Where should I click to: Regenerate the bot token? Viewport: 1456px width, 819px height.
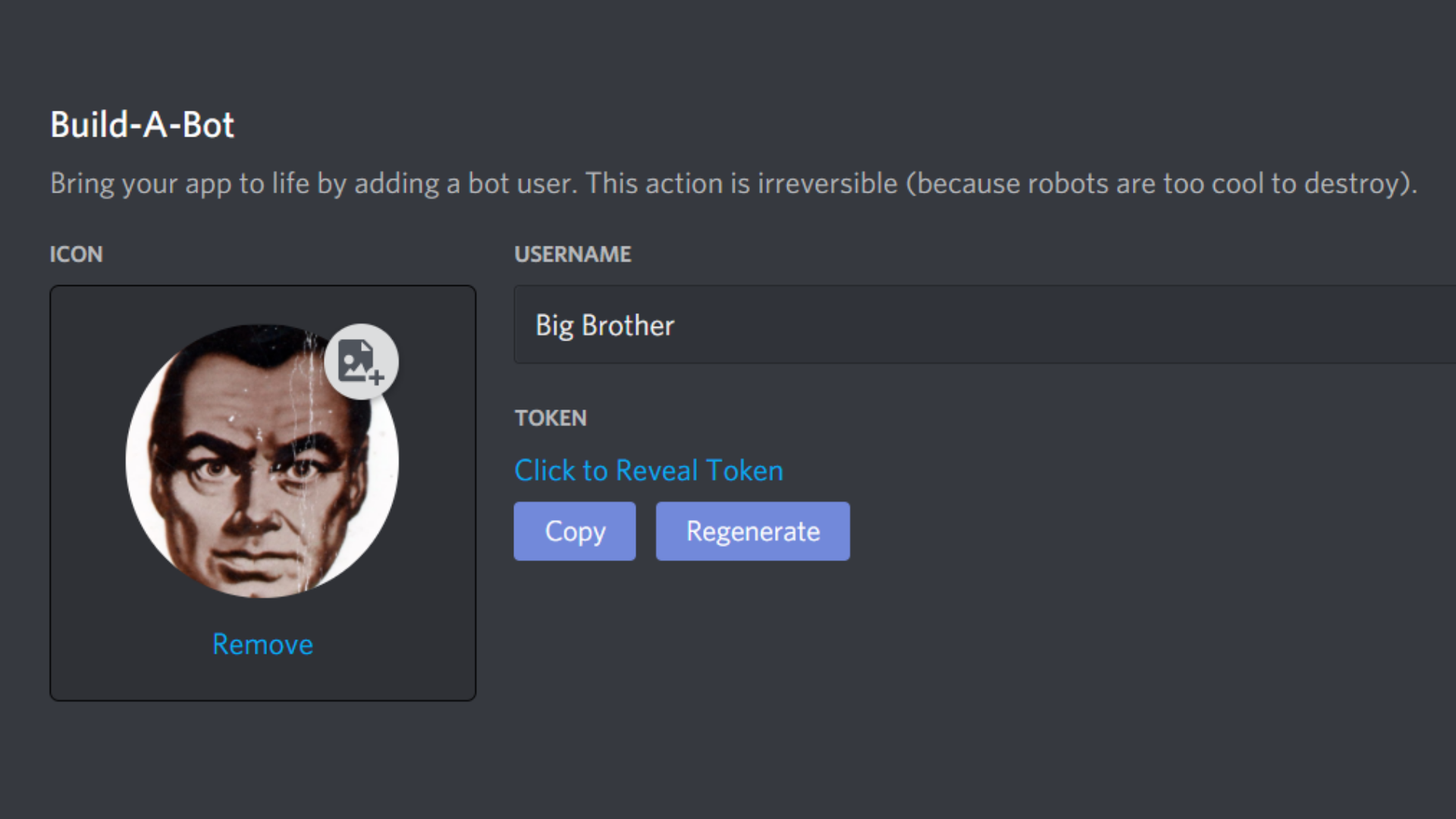pyautogui.click(x=752, y=532)
